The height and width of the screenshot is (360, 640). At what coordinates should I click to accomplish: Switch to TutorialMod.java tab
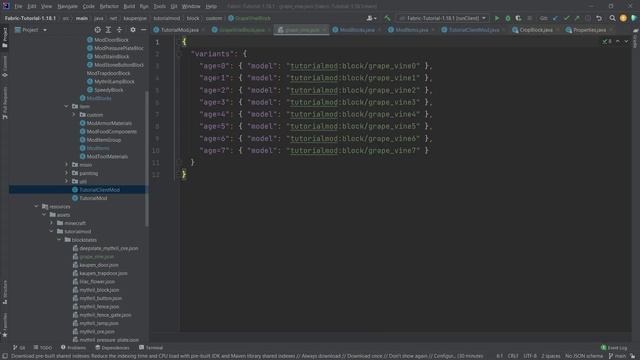[179, 30]
